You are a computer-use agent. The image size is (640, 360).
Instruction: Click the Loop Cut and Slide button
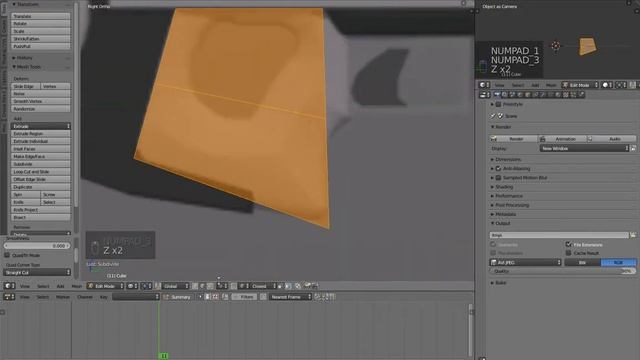[x=40, y=172]
